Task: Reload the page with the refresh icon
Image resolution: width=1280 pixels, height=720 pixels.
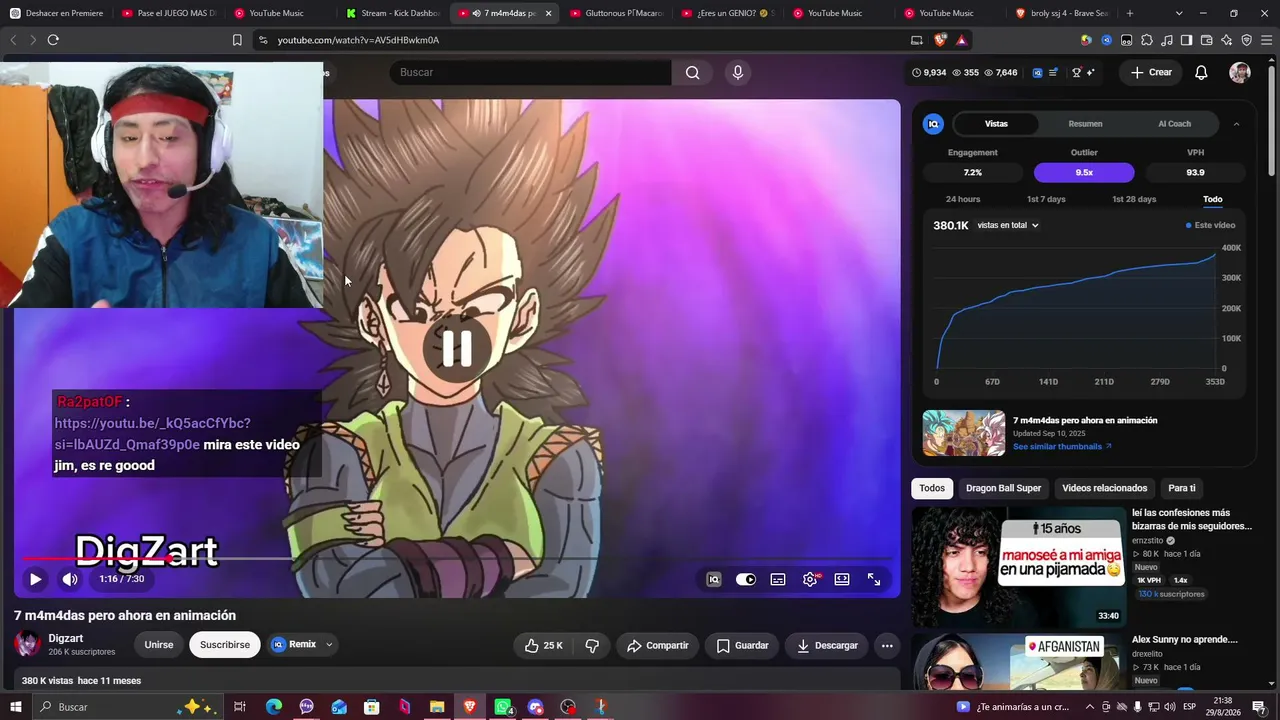Action: pyautogui.click(x=53, y=40)
